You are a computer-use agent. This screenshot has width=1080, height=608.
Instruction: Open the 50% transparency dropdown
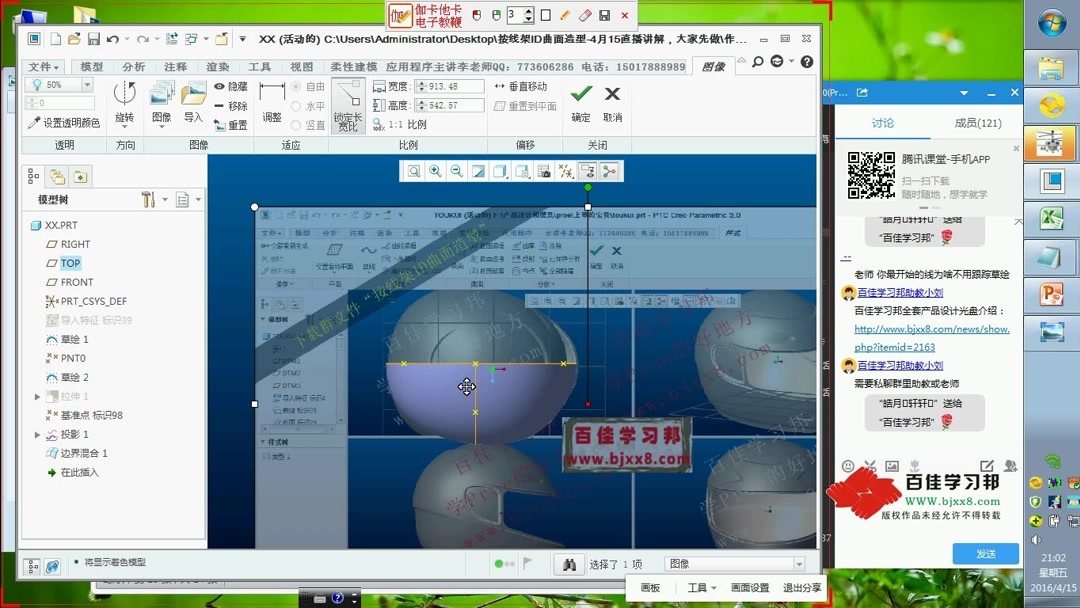(x=88, y=83)
